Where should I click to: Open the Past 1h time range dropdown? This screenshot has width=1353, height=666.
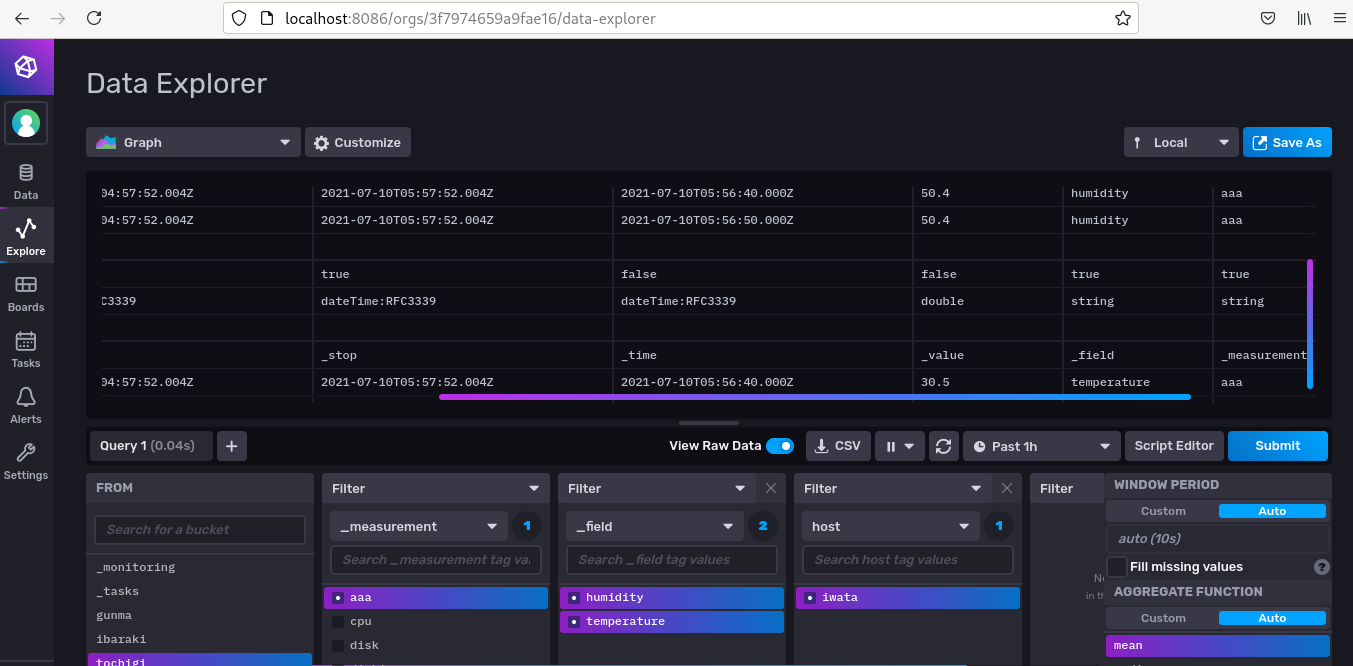pos(1040,445)
